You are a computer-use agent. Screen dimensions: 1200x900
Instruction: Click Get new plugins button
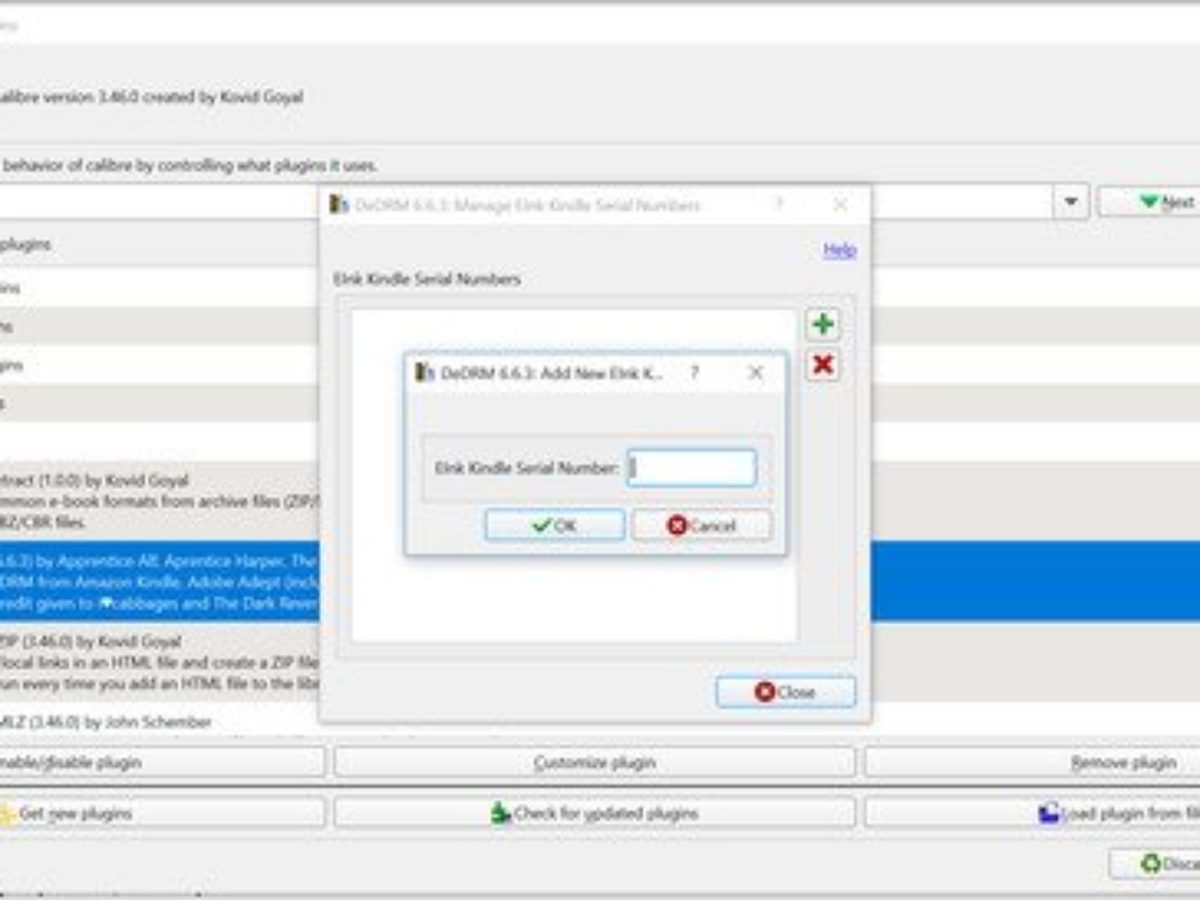pyautogui.click(x=162, y=813)
